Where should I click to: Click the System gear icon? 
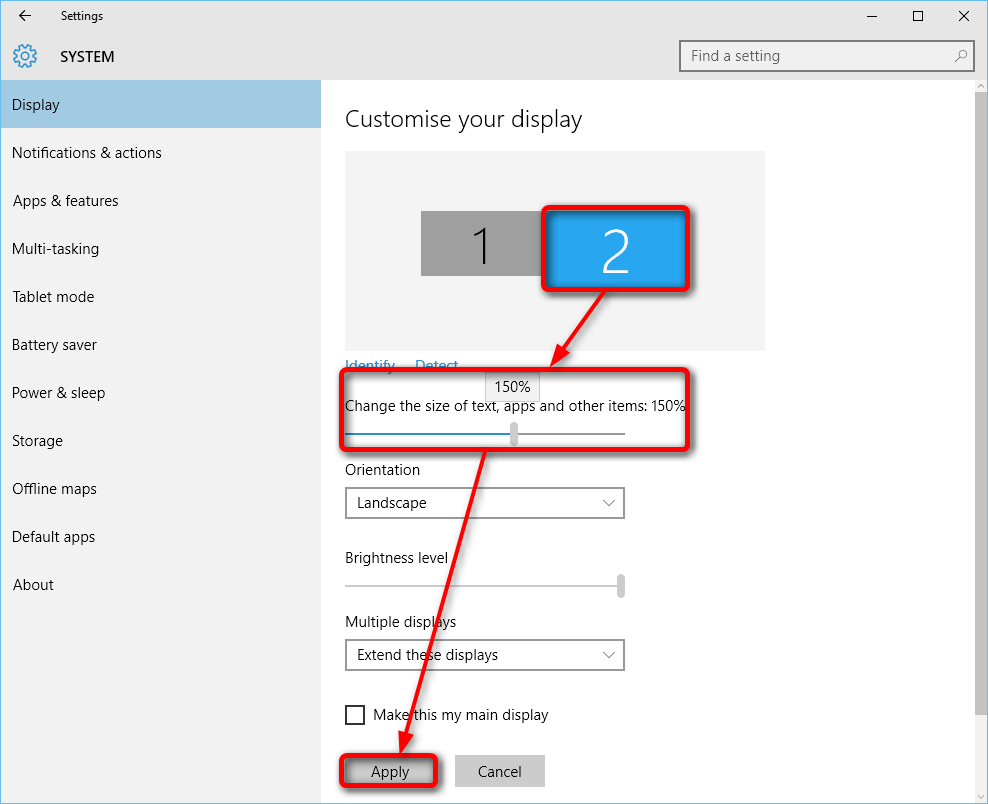tap(25, 56)
